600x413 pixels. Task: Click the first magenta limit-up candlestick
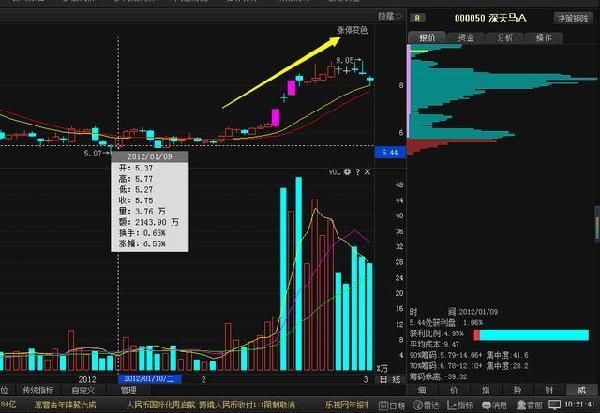(275, 118)
